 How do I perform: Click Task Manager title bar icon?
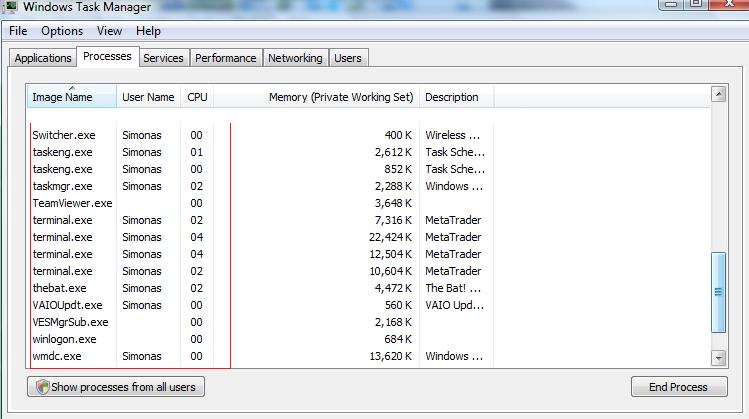point(10,7)
